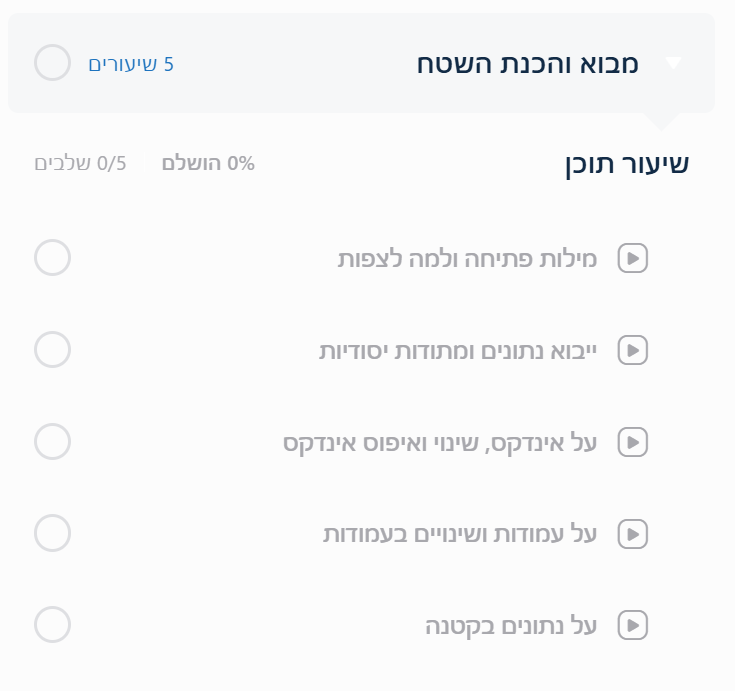The image size is (735, 691).
Task: Click video icon beside "מילות פתיחה ולמה לצפות"
Action: (633, 259)
